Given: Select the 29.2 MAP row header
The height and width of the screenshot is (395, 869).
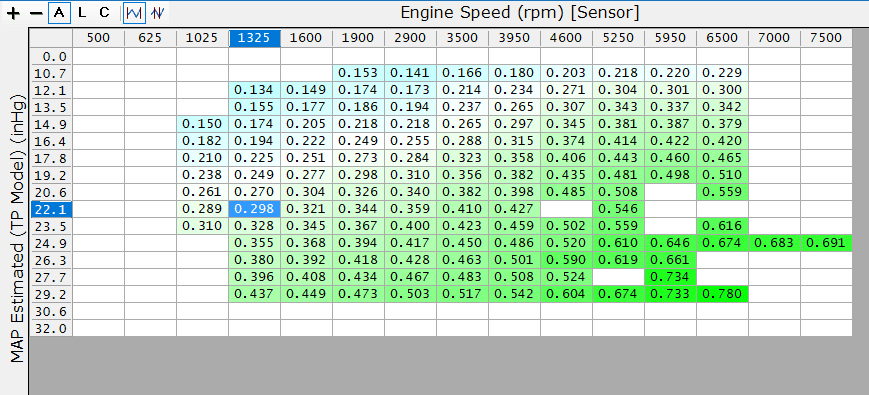Looking at the screenshot, I should pyautogui.click(x=51, y=294).
